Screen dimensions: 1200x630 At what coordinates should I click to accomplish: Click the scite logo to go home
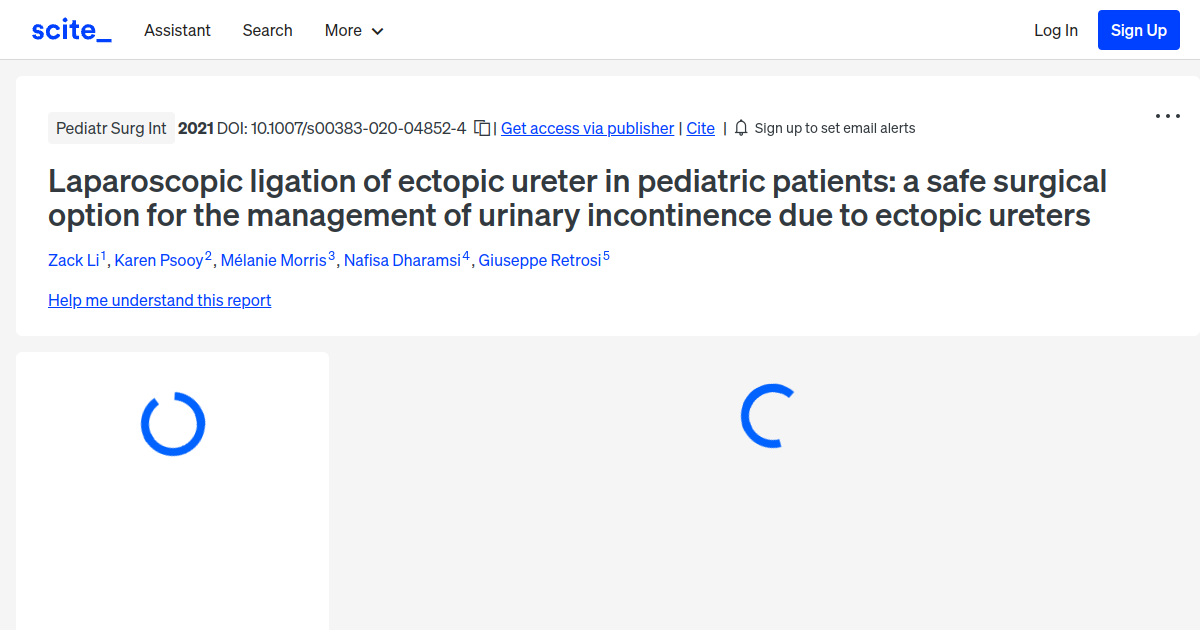click(71, 29)
